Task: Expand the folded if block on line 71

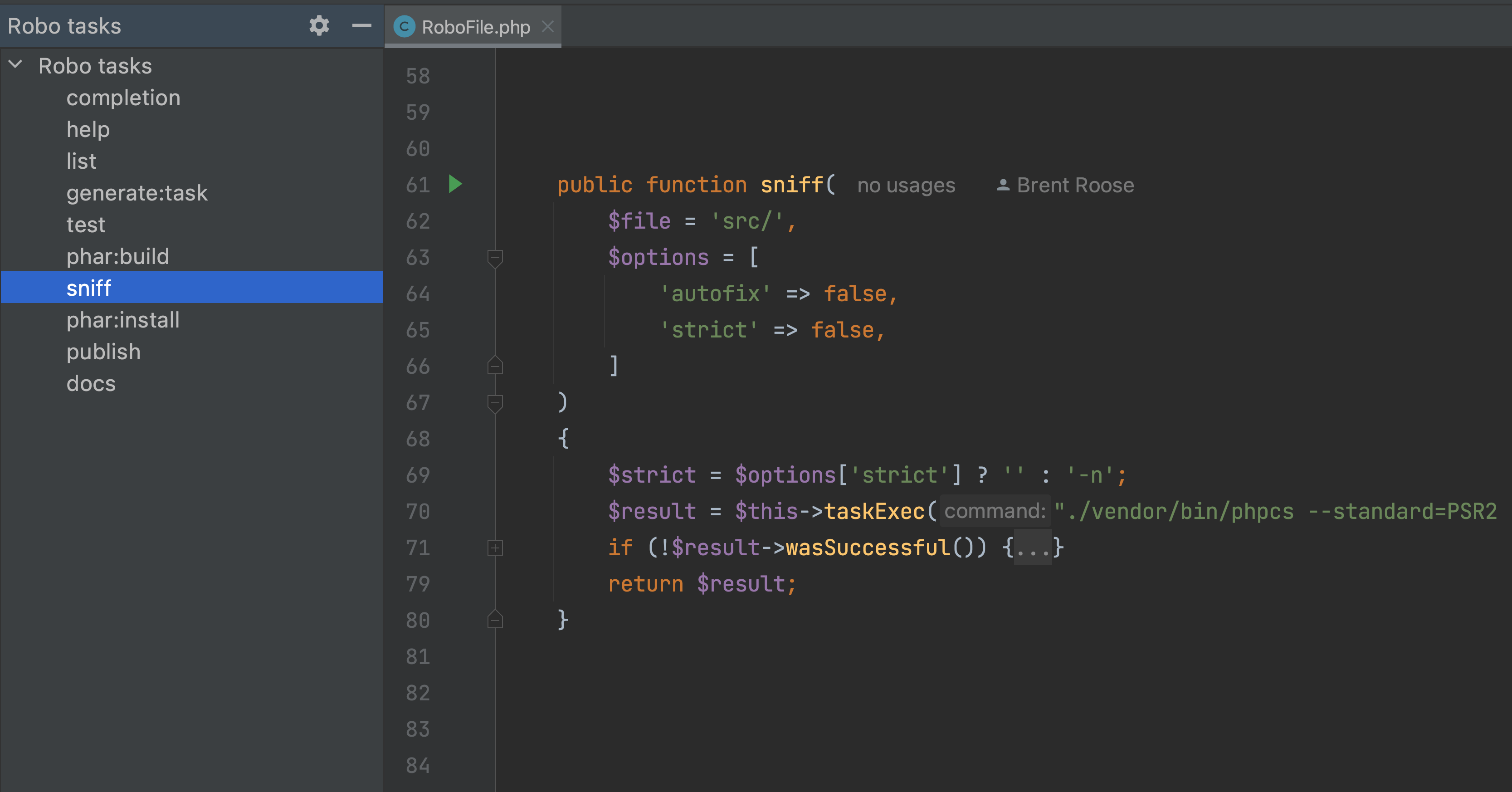Action: point(495,548)
